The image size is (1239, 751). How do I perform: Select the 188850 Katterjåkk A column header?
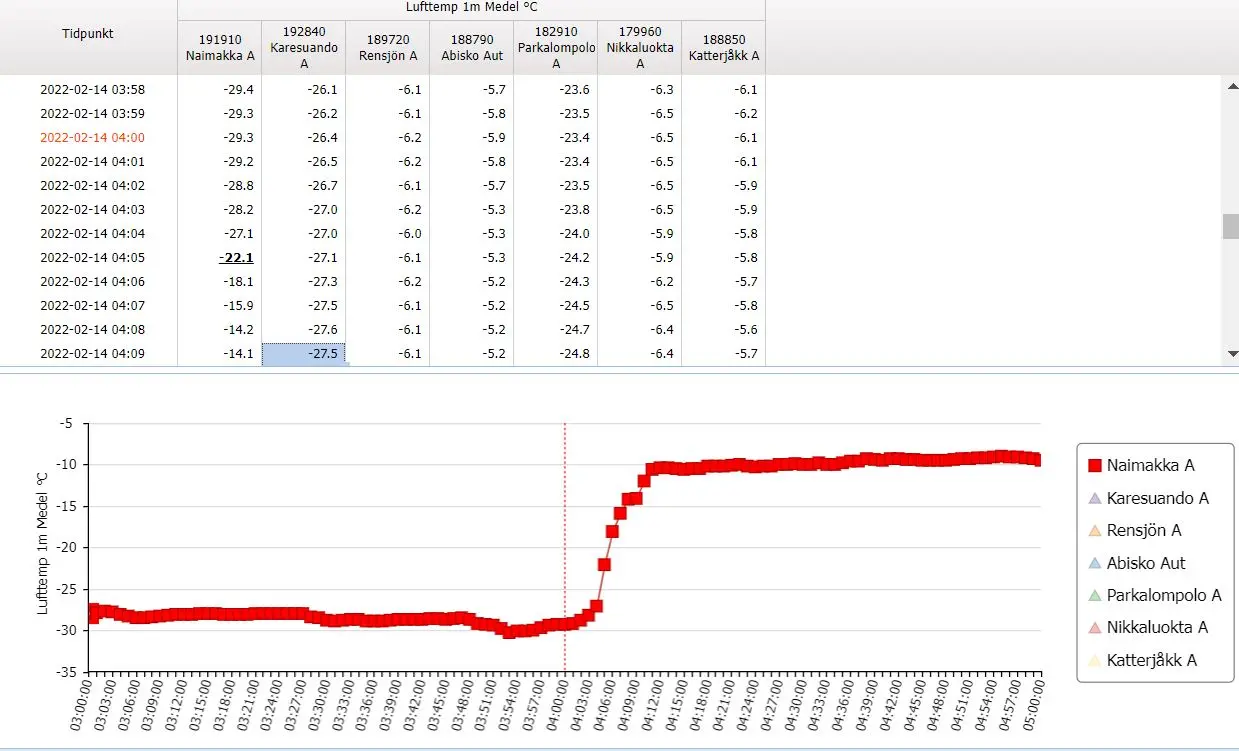[x=724, y=48]
